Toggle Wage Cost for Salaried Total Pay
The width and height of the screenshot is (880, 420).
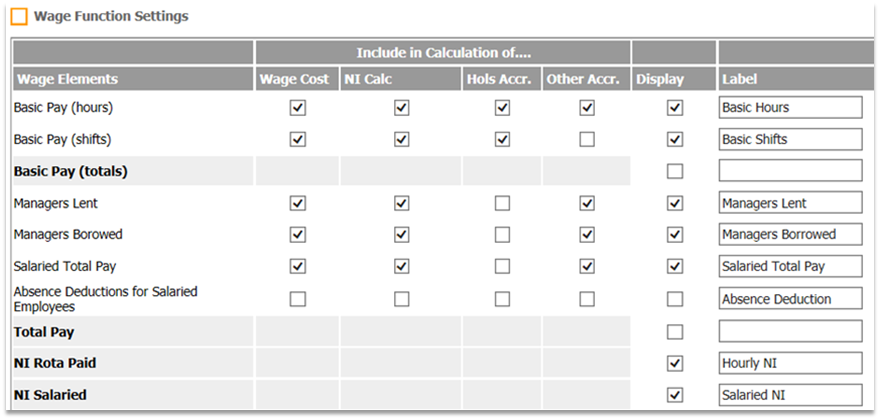click(297, 267)
